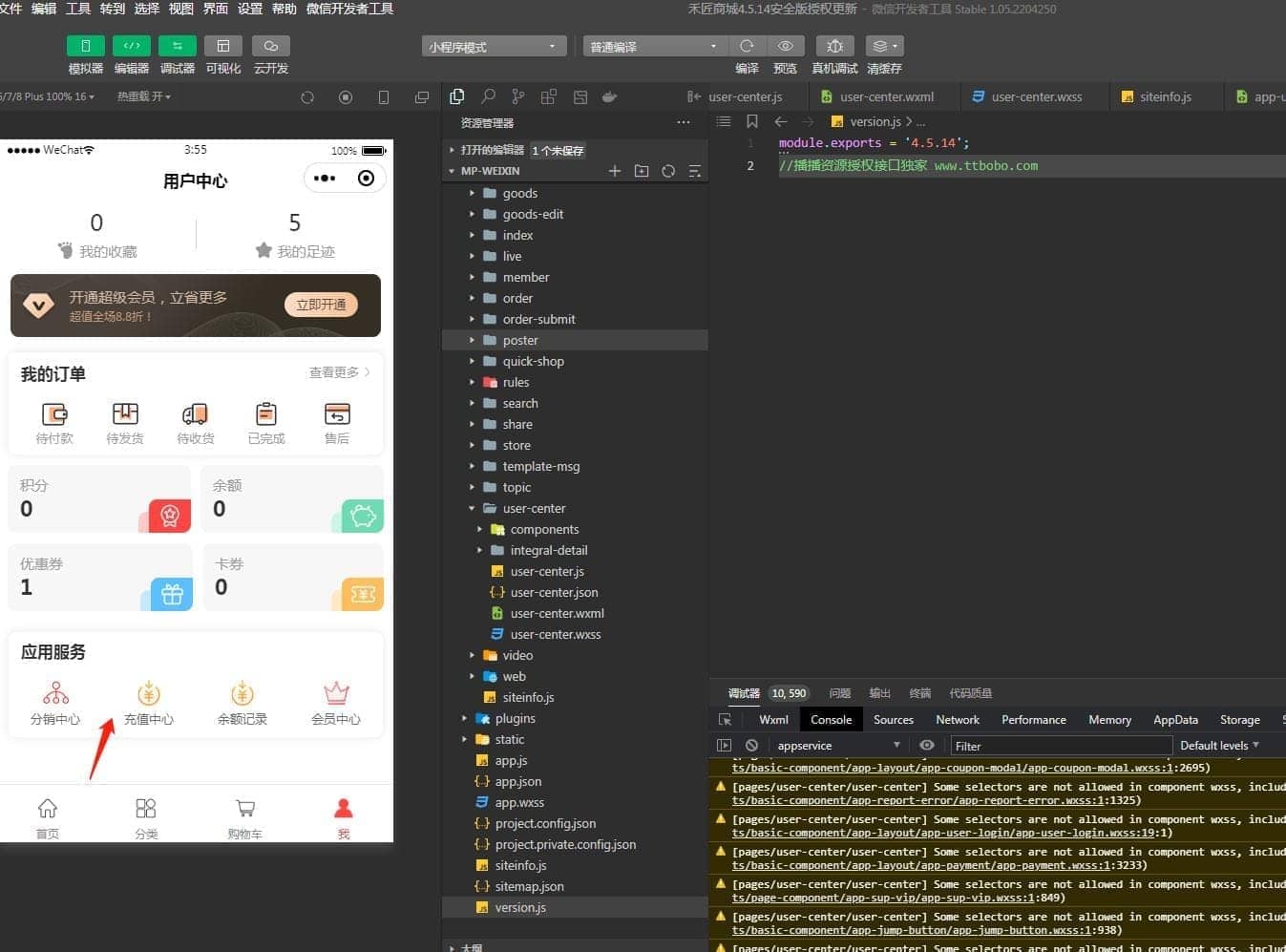The width and height of the screenshot is (1286, 952).
Task: Open the 工具 menu
Action: pos(78,9)
